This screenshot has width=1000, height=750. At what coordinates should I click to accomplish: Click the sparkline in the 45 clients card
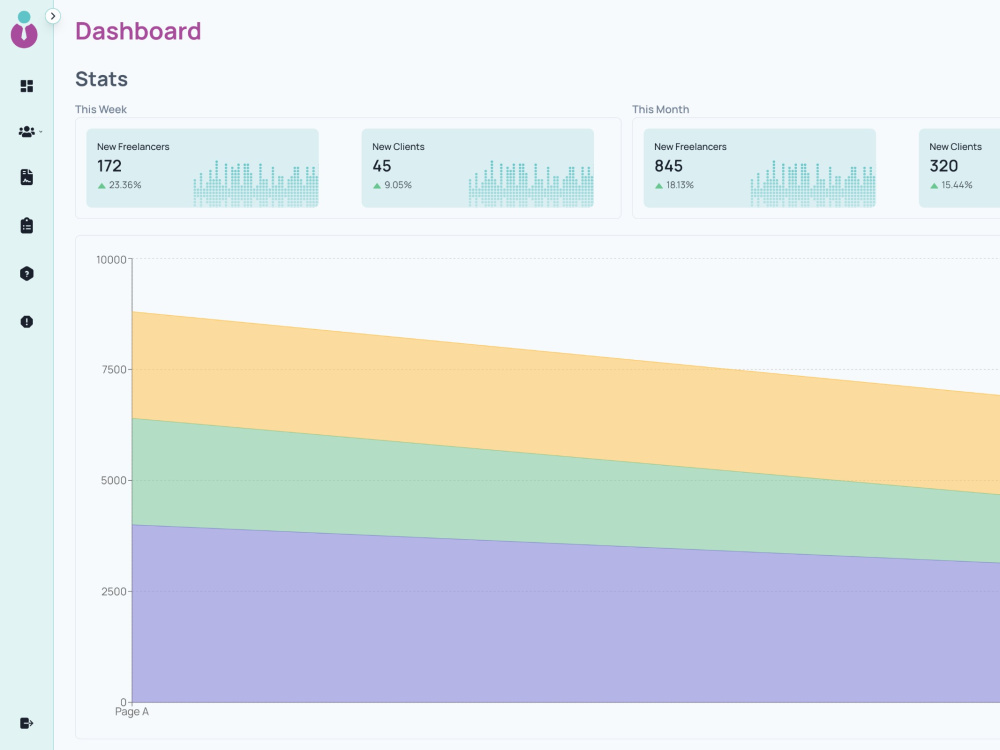pyautogui.click(x=531, y=184)
